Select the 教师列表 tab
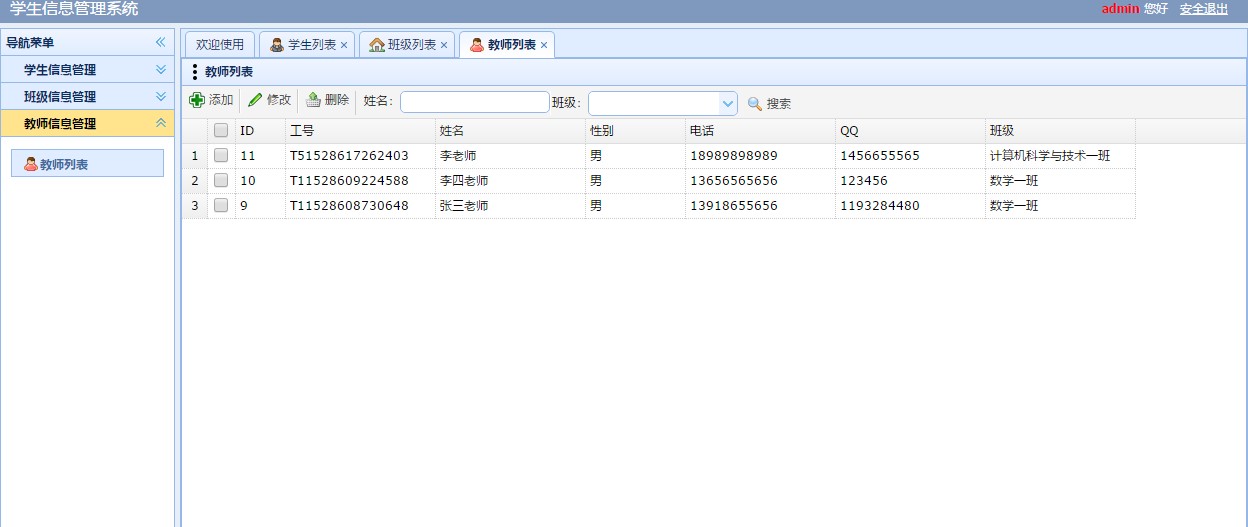This screenshot has height=527, width=1248. (x=507, y=45)
